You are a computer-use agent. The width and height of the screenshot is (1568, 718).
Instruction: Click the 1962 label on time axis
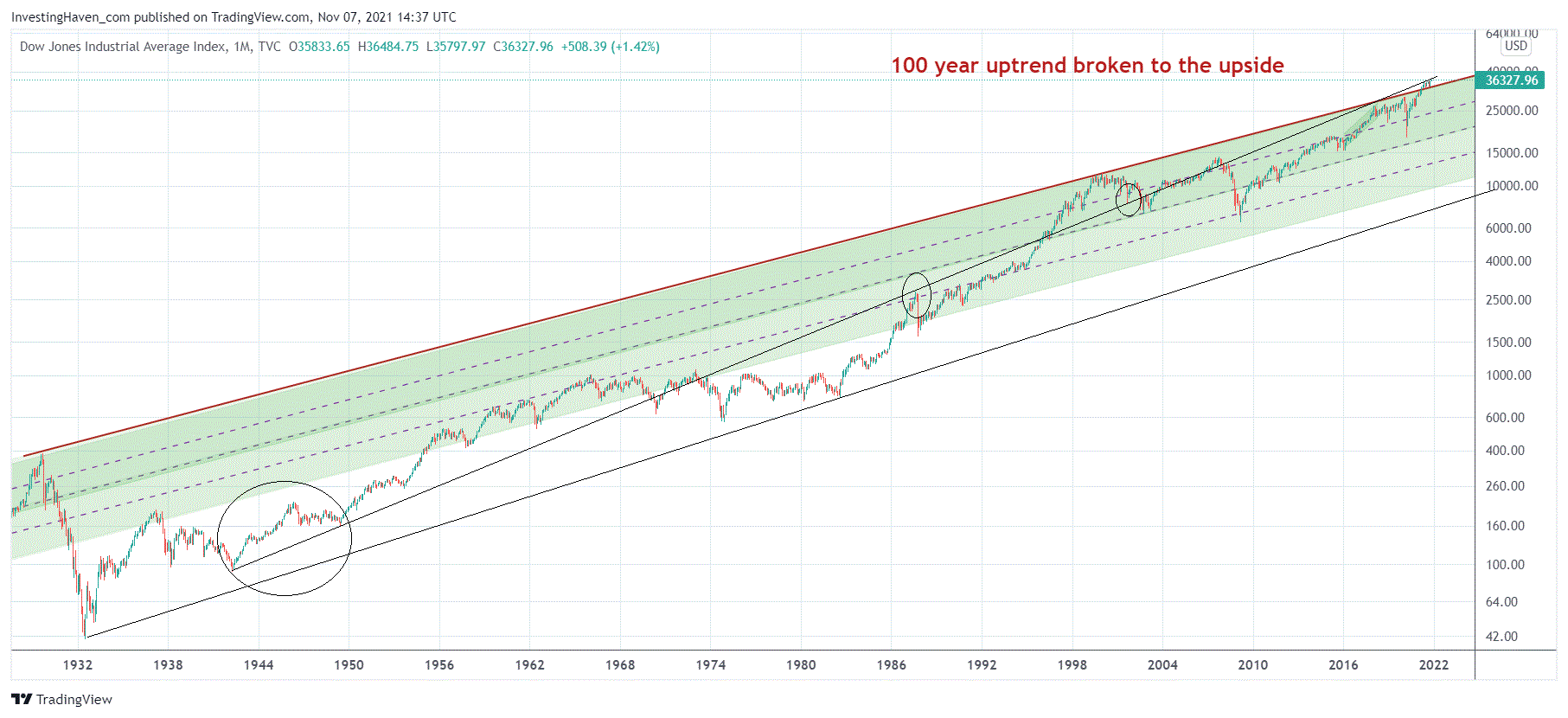click(x=529, y=664)
